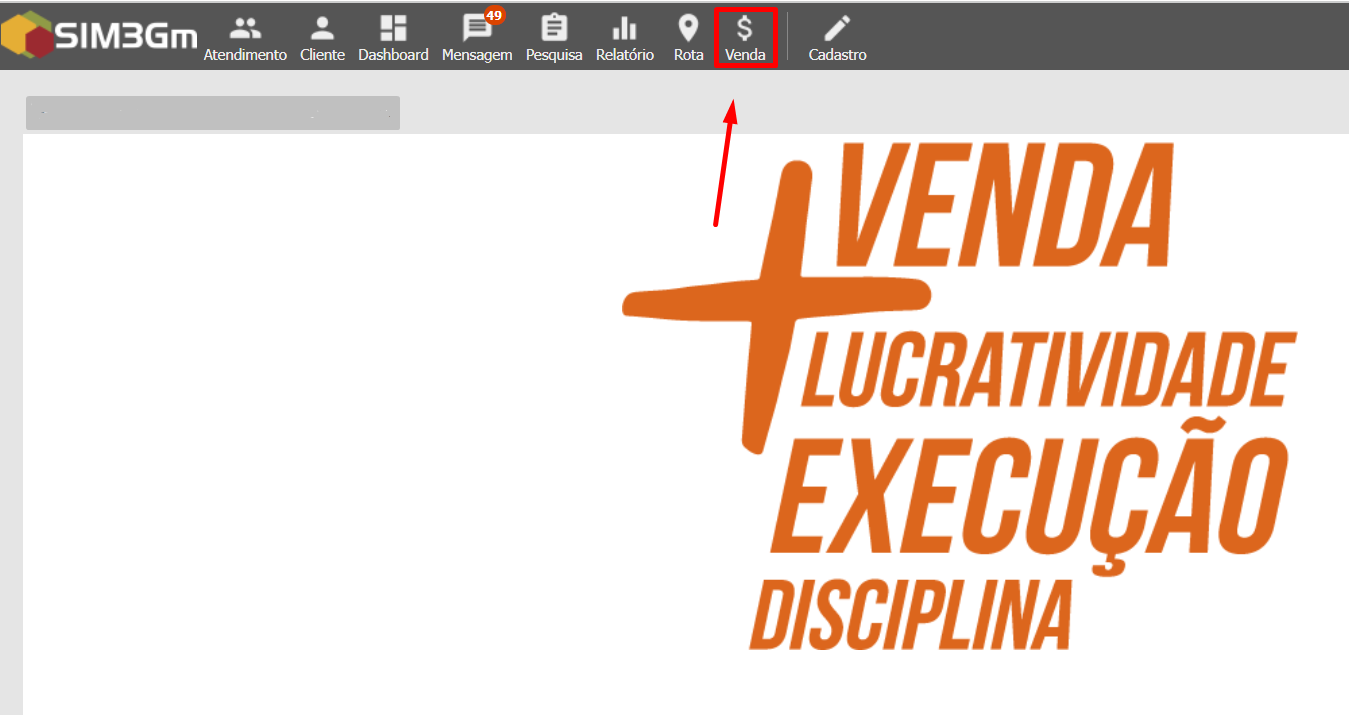Open the Atendimento menu

(245, 39)
